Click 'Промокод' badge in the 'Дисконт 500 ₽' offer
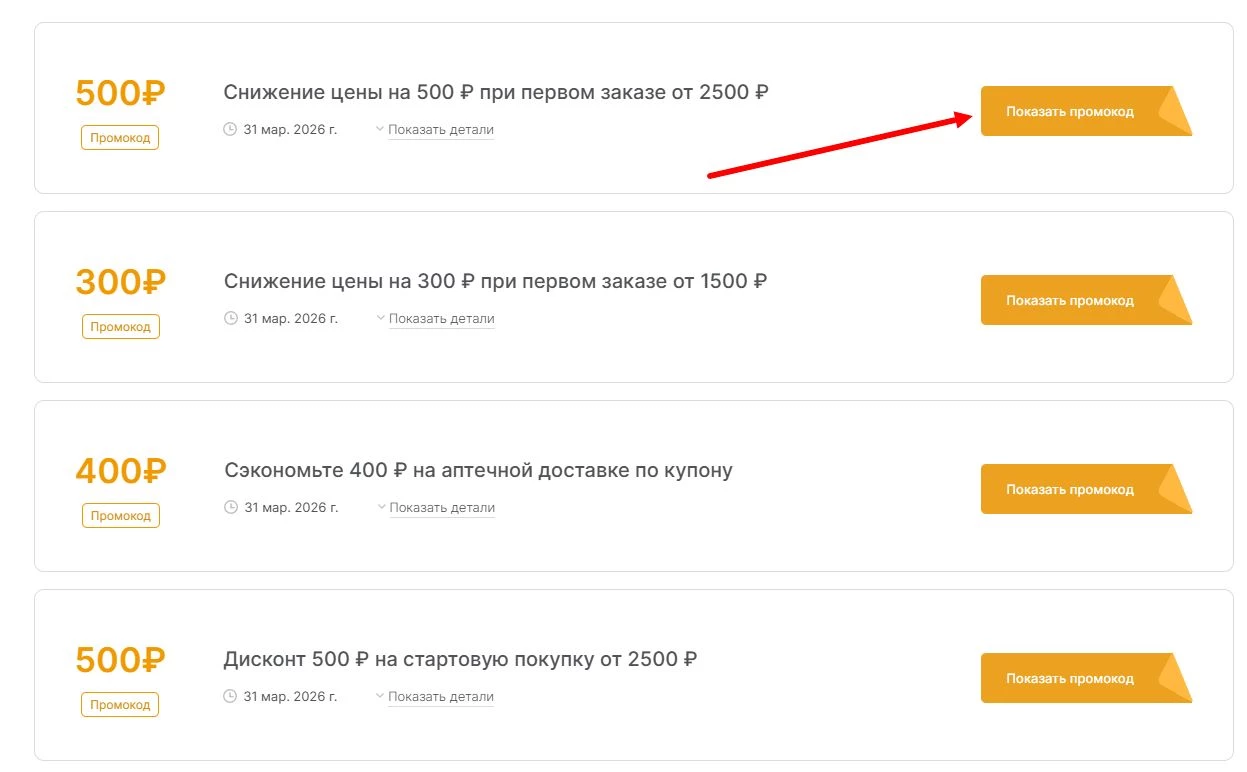 tap(120, 705)
